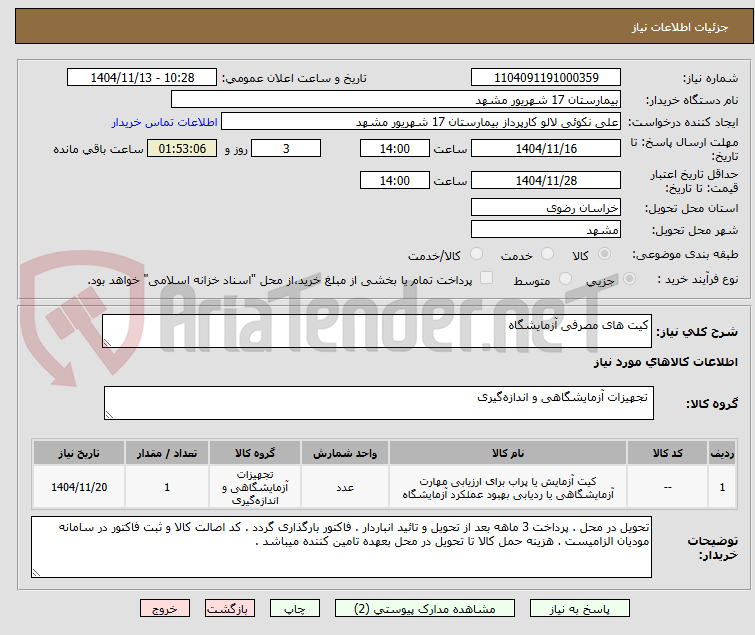Select the خدمت radio button
The width and height of the screenshot is (755, 635).
pyautogui.click(x=547, y=254)
